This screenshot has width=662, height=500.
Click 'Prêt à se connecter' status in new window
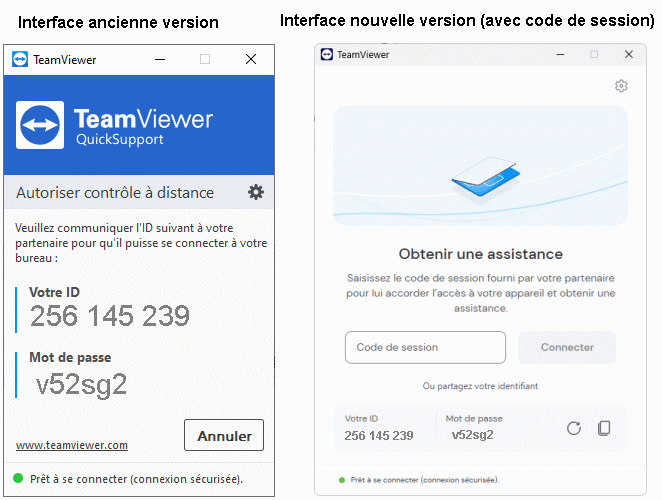(425, 480)
